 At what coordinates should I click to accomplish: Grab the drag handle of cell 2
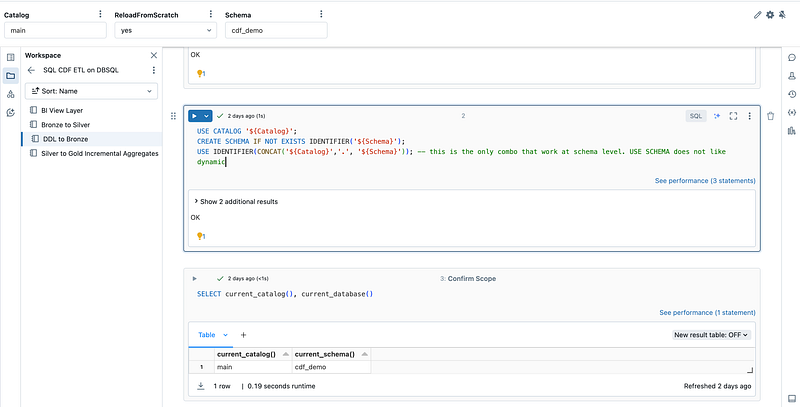173,116
